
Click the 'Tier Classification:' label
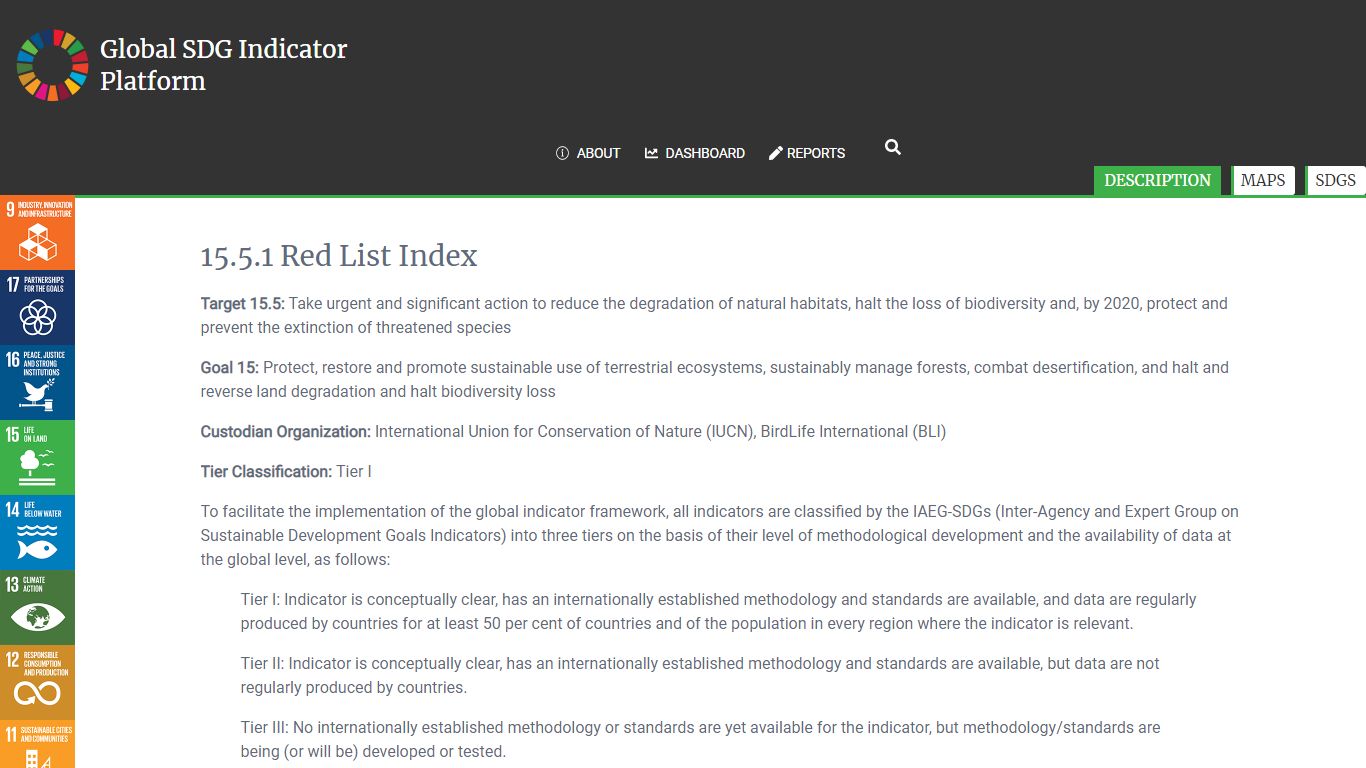point(266,471)
